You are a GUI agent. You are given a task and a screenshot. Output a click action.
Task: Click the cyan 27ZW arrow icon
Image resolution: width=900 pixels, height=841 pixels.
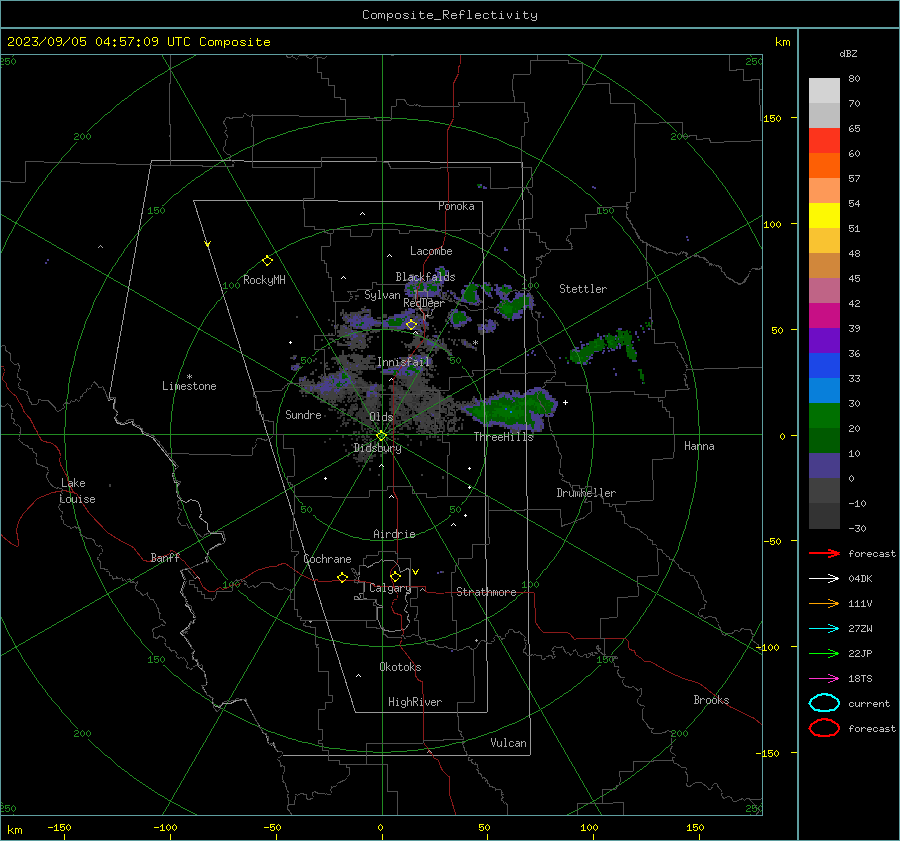pos(824,629)
